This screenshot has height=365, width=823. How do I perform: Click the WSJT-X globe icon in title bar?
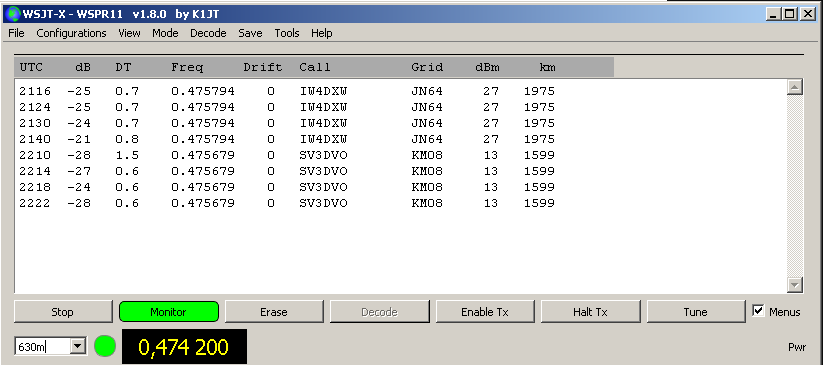[x=13, y=14]
